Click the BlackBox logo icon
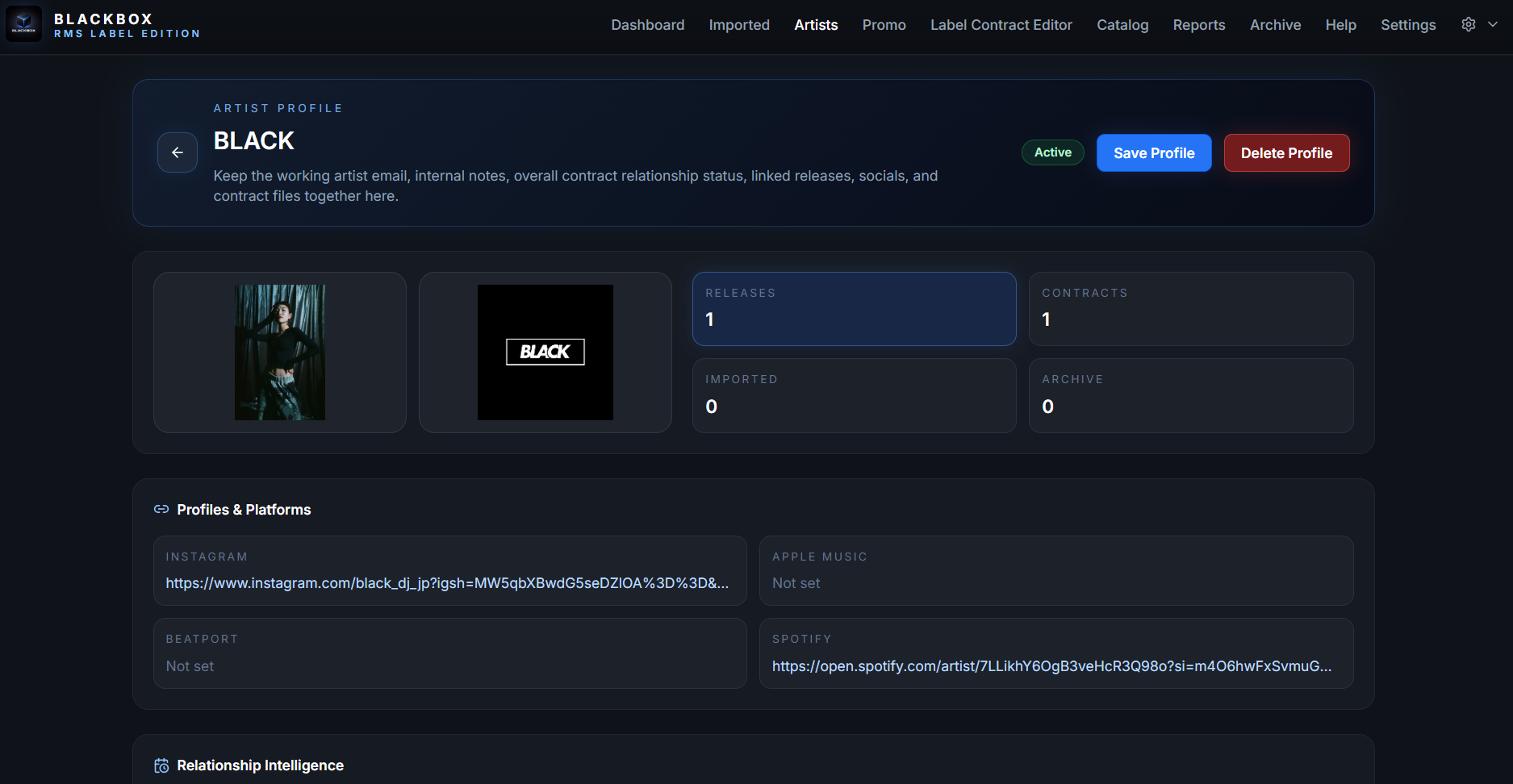This screenshot has height=784, width=1513. (x=23, y=24)
